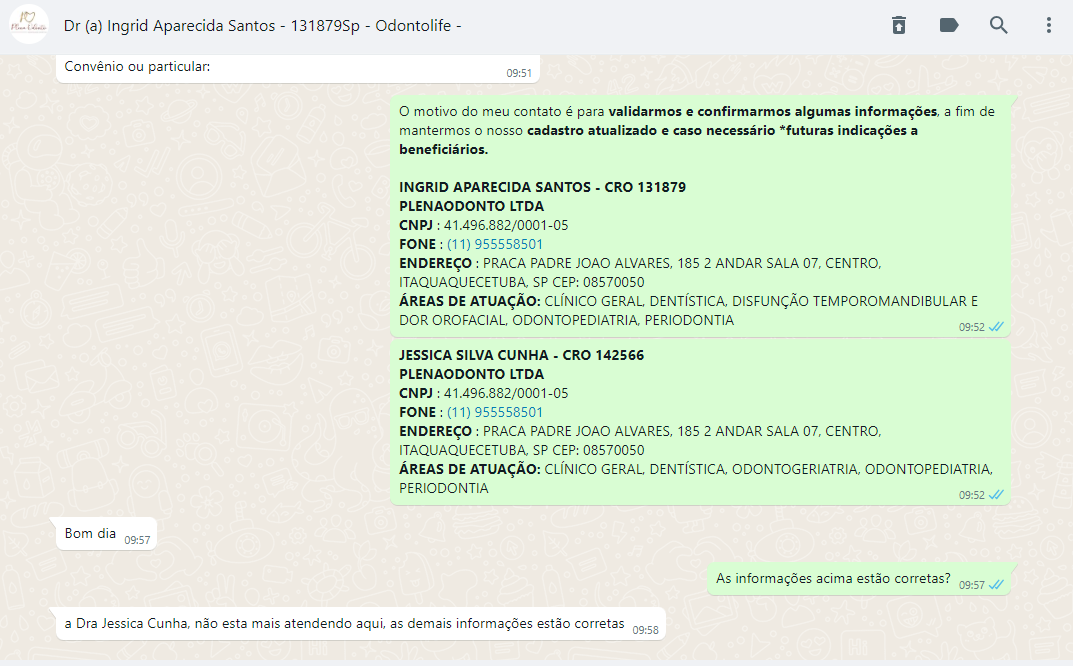This screenshot has height=666, width=1073.
Task: Open chat title Dr (a) Ingrid Aparecida Santos
Action: tap(262, 25)
